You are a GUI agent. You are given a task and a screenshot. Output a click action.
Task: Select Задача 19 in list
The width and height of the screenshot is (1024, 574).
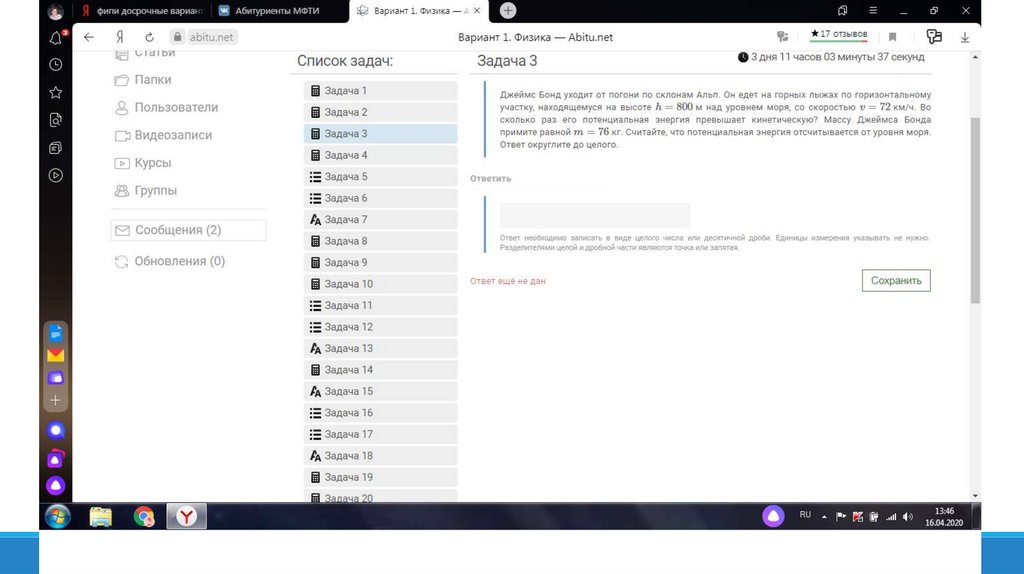(380, 477)
